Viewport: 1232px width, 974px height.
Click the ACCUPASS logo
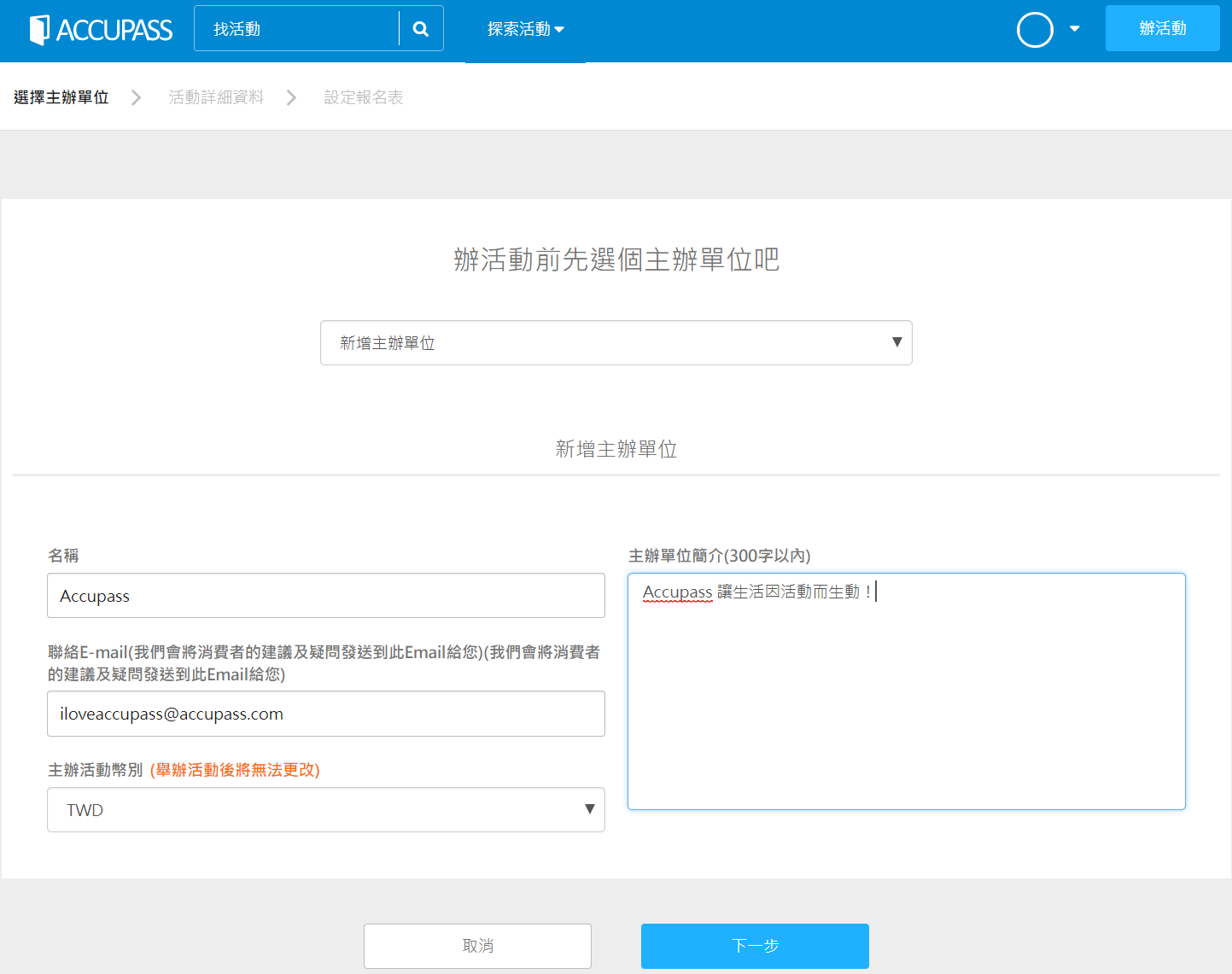tap(101, 30)
